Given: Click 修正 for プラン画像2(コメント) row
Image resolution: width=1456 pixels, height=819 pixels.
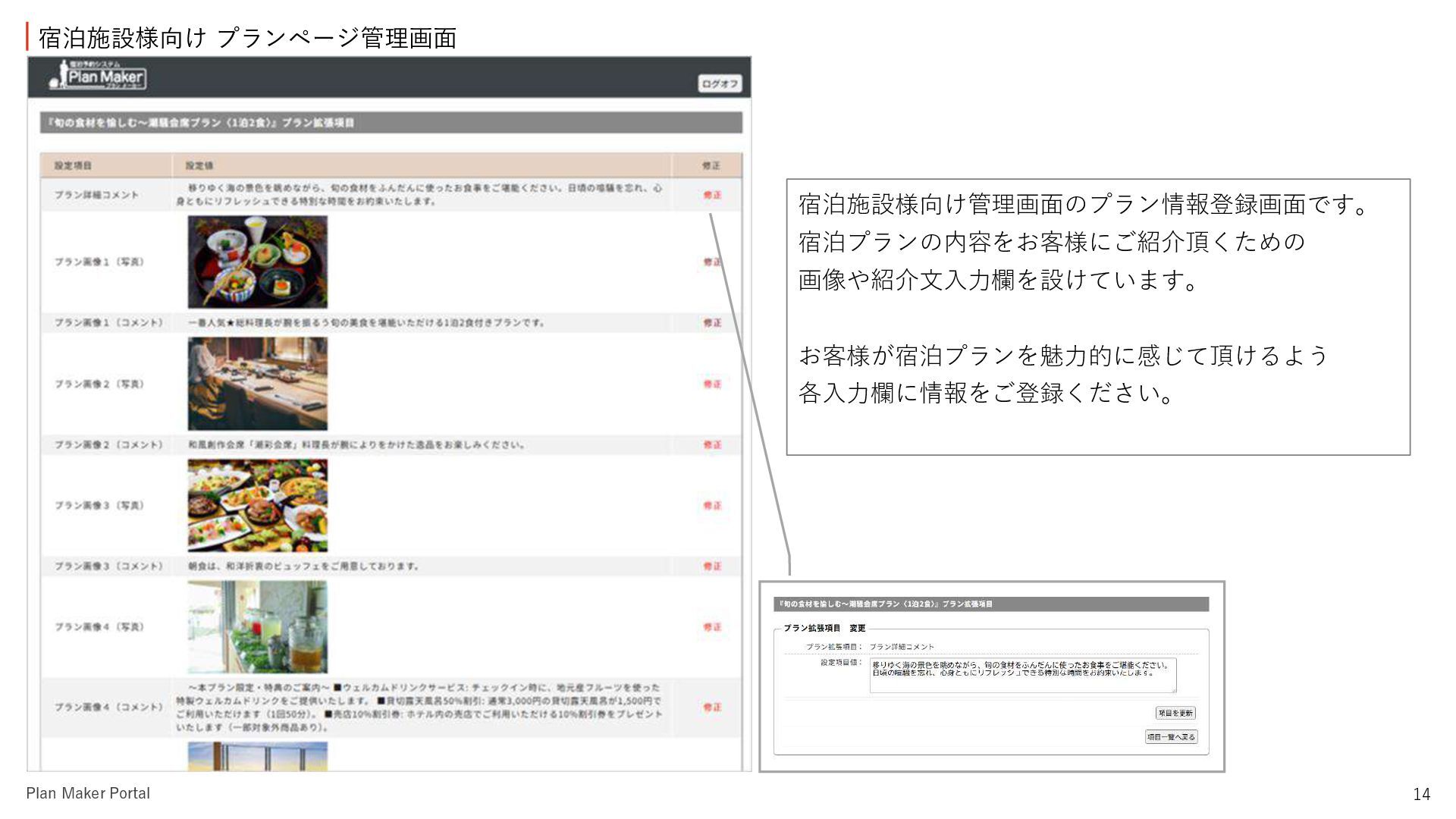Looking at the screenshot, I should (x=712, y=445).
